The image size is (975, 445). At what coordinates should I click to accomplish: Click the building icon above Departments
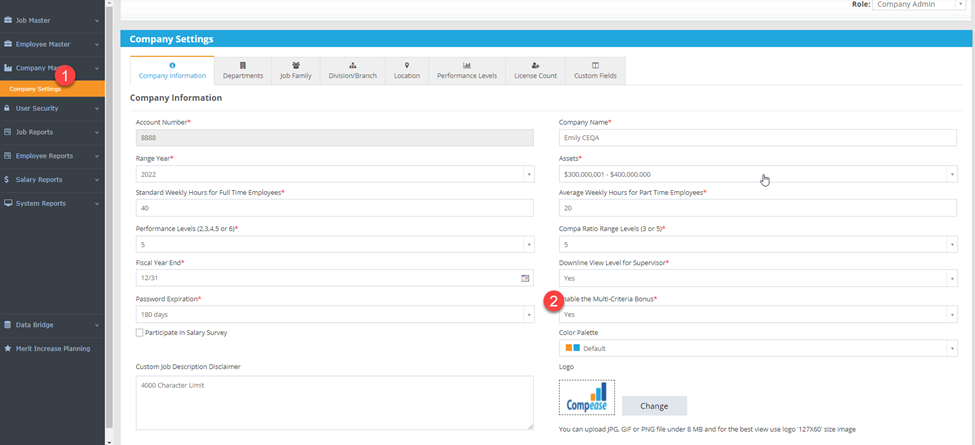(x=243, y=65)
